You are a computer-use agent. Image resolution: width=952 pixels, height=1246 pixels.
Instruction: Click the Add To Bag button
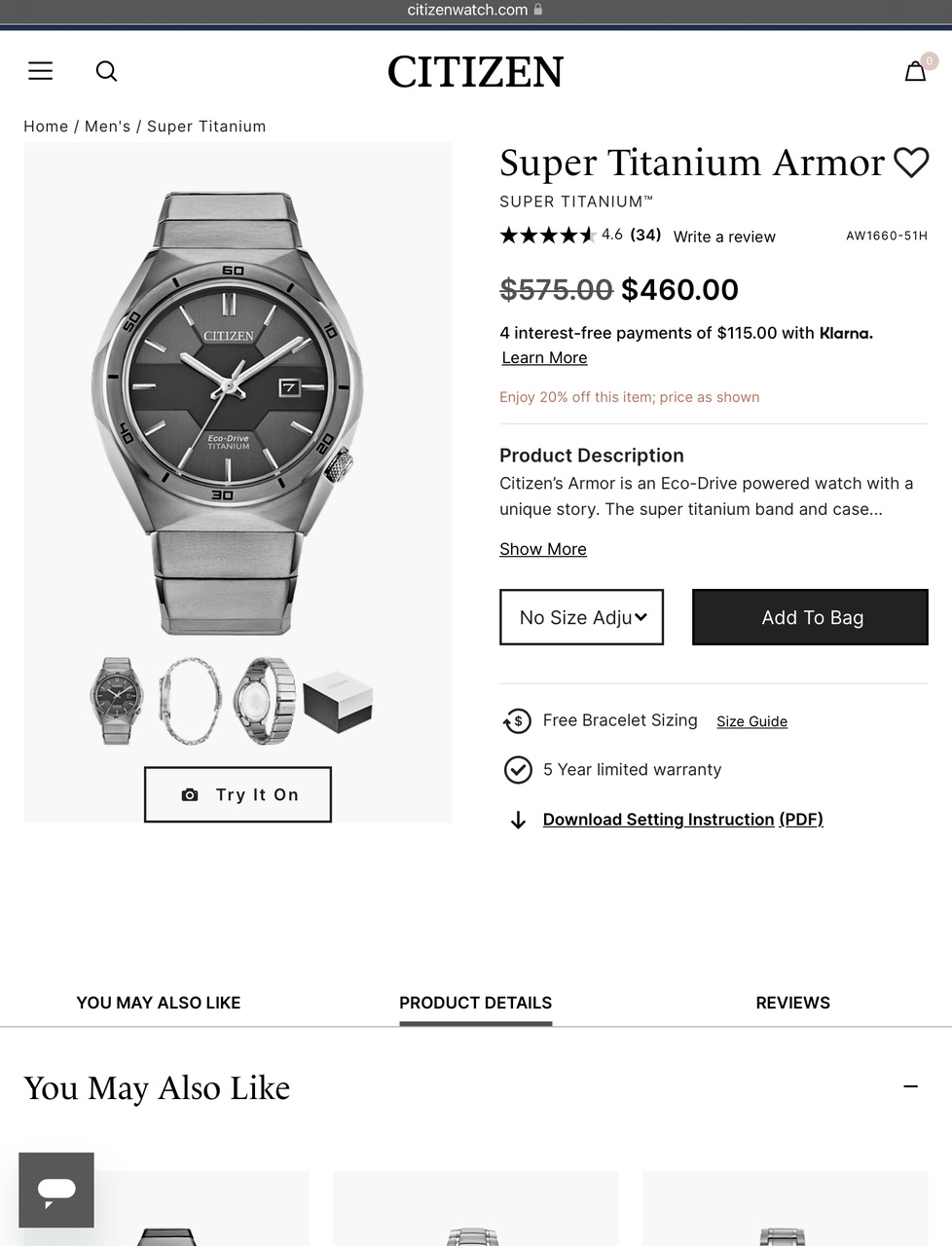pyautogui.click(x=810, y=617)
